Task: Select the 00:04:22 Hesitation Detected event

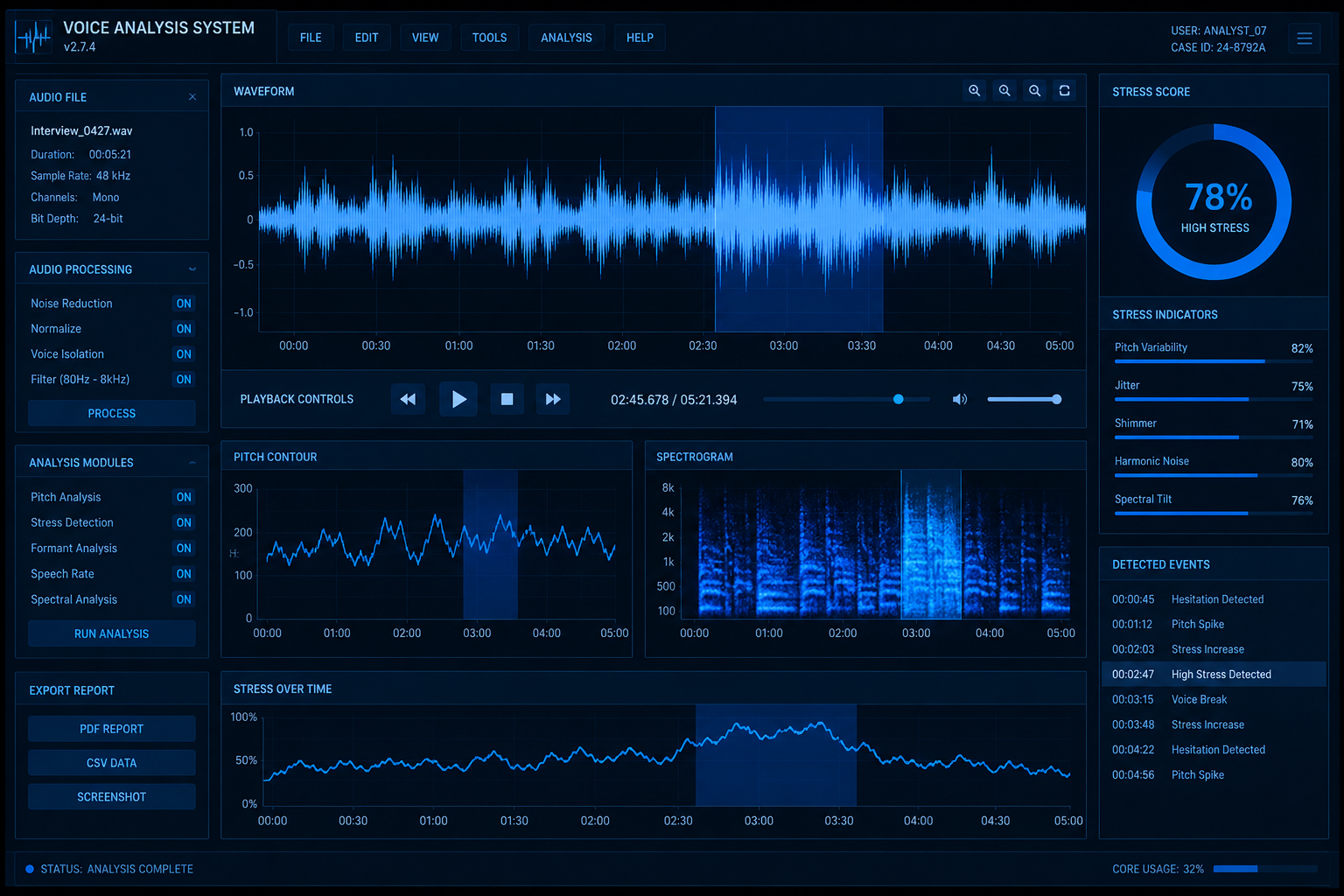Action: pyautogui.click(x=1214, y=750)
